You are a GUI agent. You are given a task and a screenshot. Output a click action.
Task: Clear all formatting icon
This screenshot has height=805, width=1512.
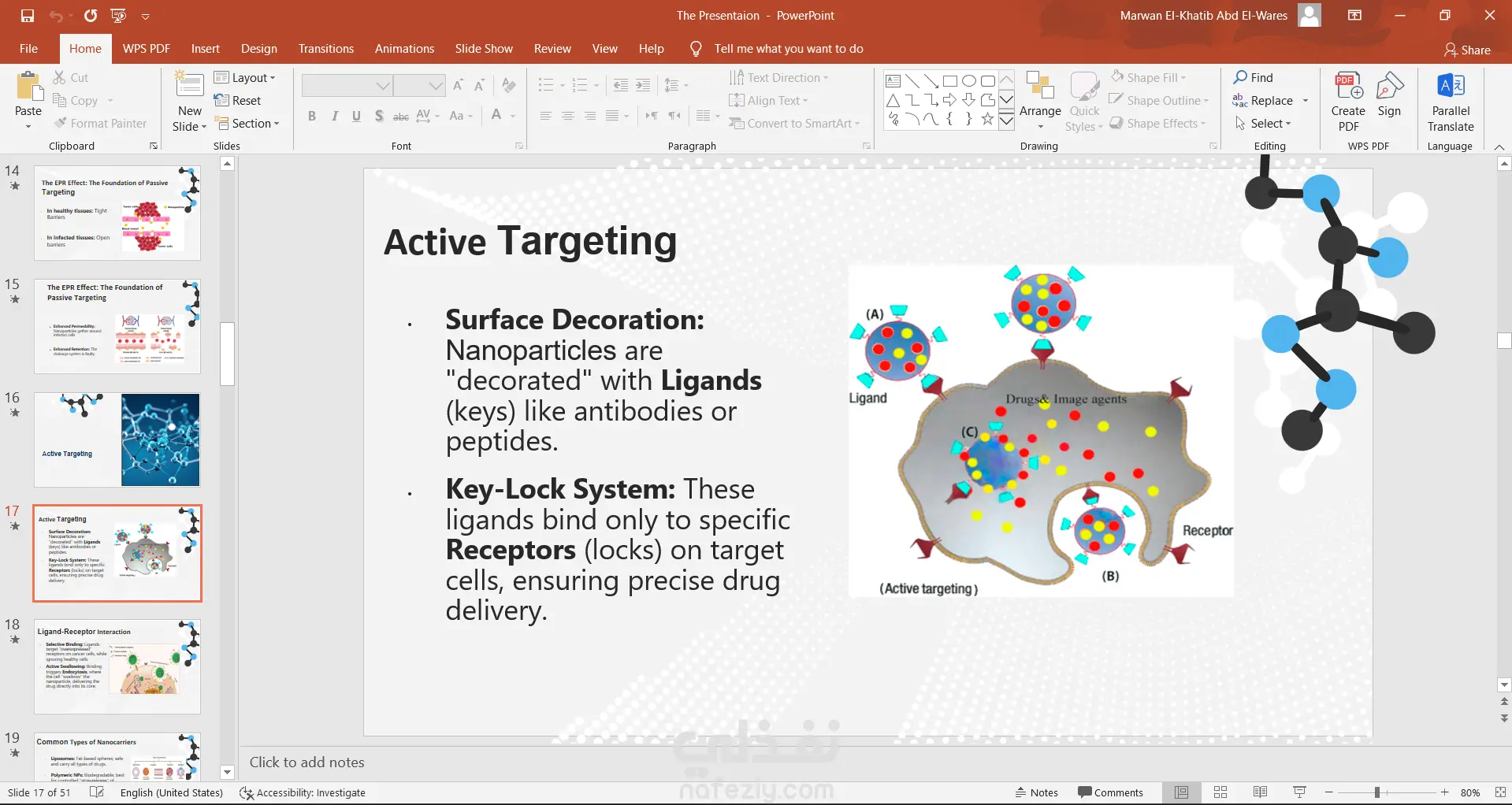click(x=509, y=85)
